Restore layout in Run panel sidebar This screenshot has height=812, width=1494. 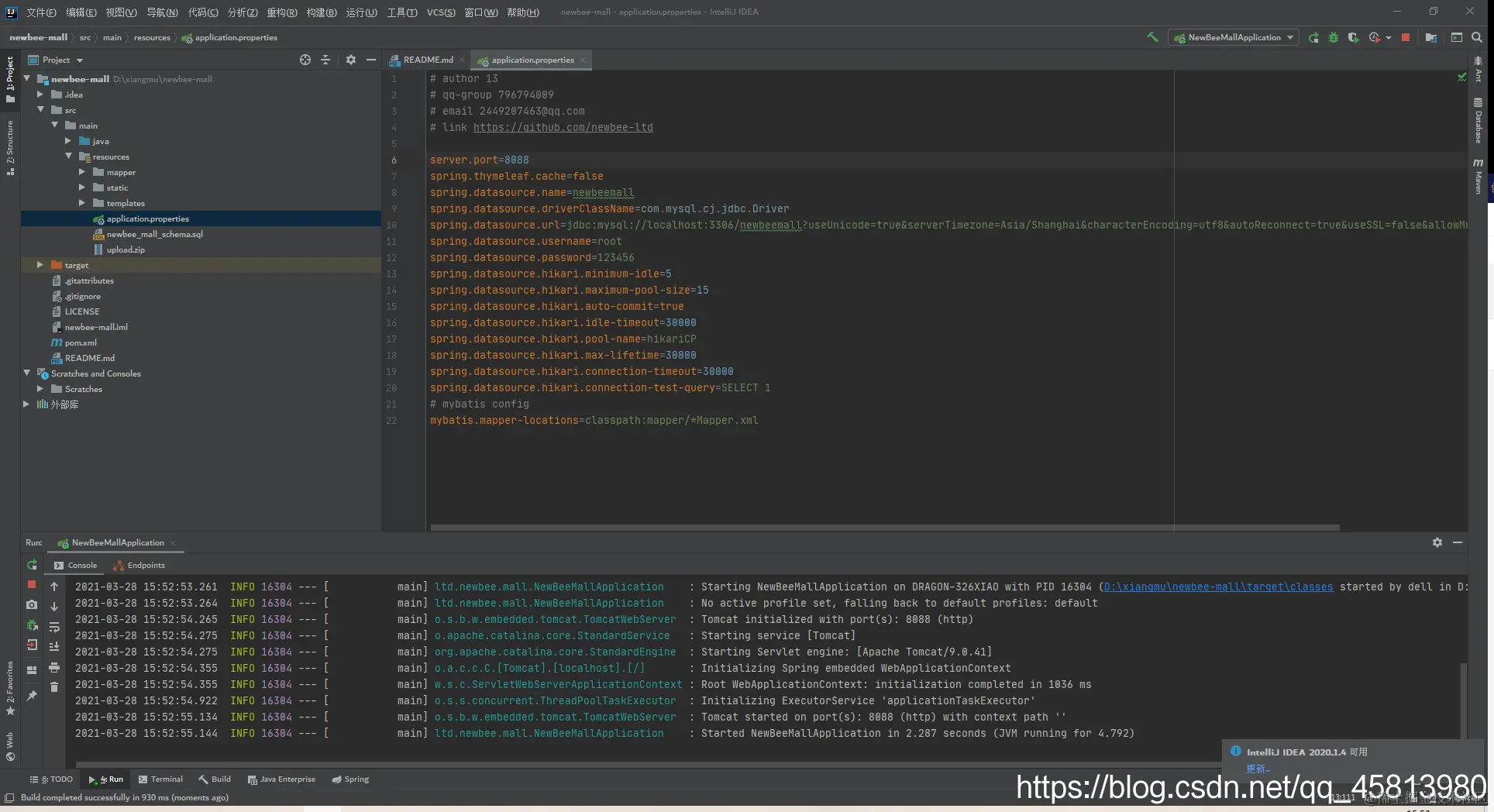(x=32, y=669)
